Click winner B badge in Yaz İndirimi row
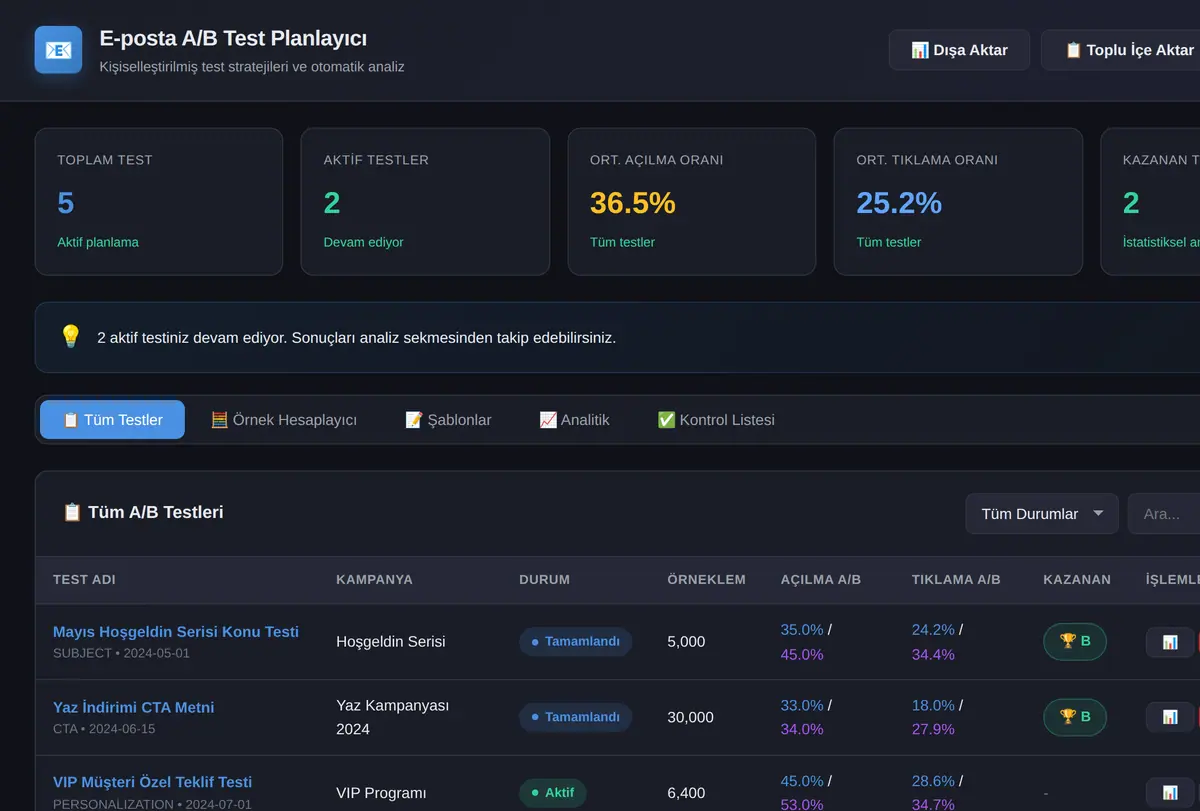Screen dimensions: 1200x811 (1075, 717)
